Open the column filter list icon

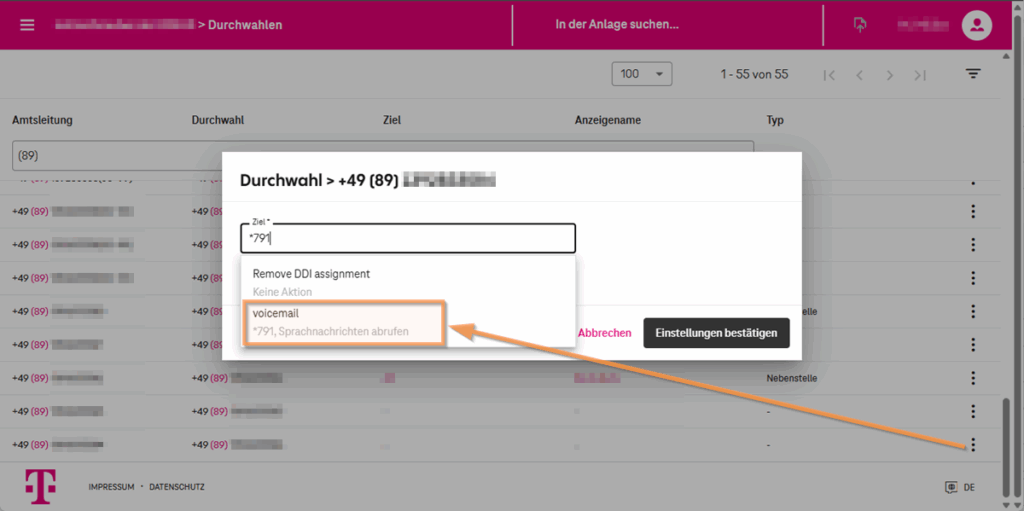(x=973, y=74)
